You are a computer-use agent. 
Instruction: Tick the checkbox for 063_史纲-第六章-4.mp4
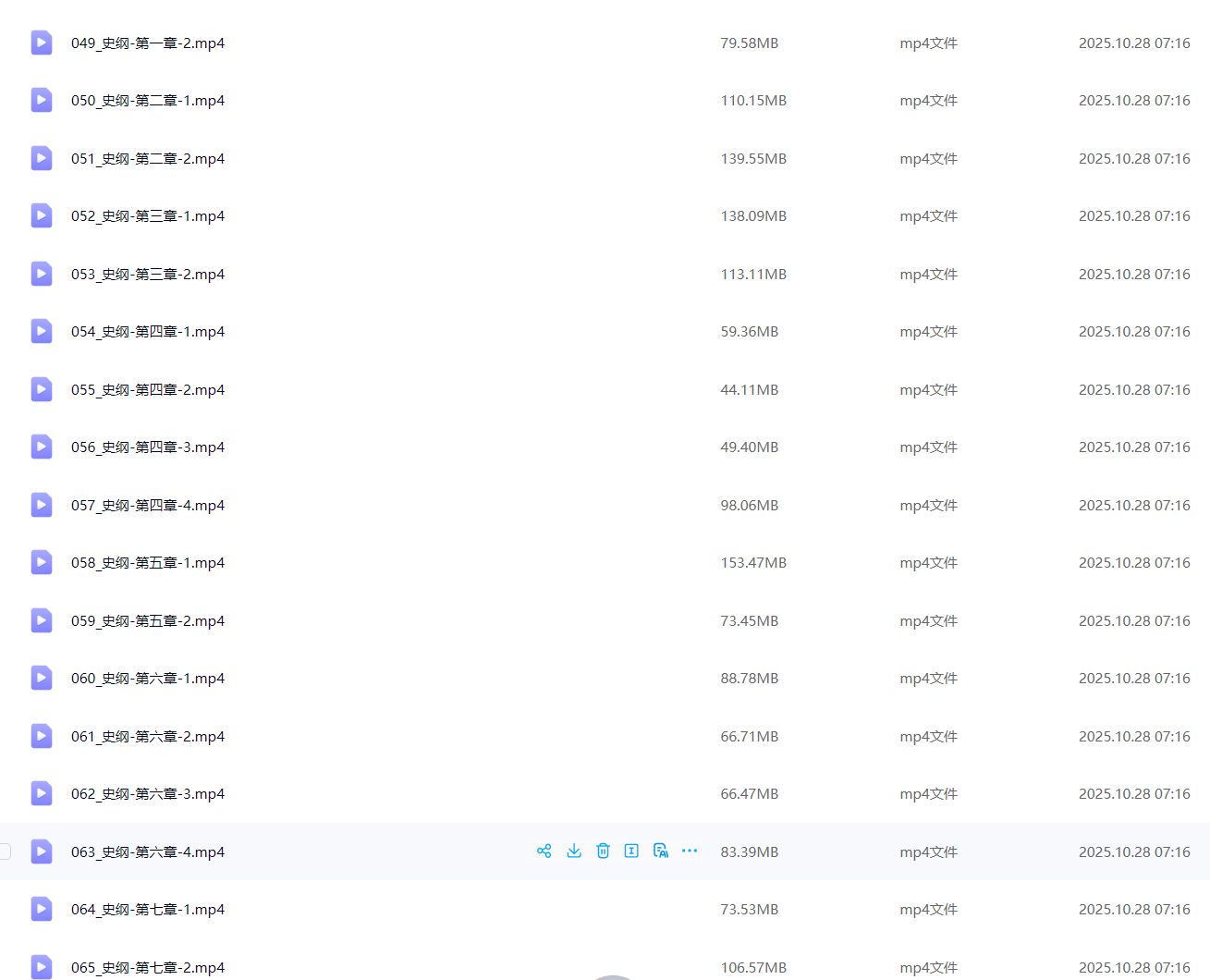(x=5, y=851)
